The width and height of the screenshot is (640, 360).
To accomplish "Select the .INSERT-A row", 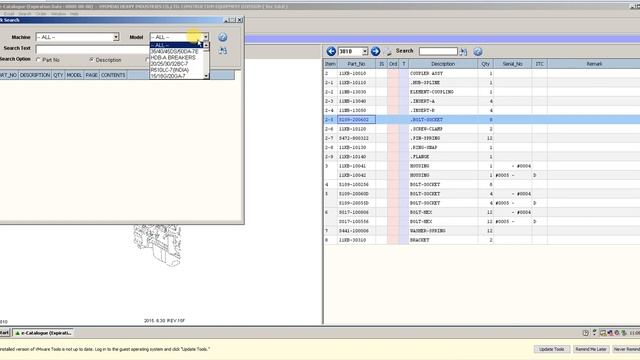I will tap(482, 101).
